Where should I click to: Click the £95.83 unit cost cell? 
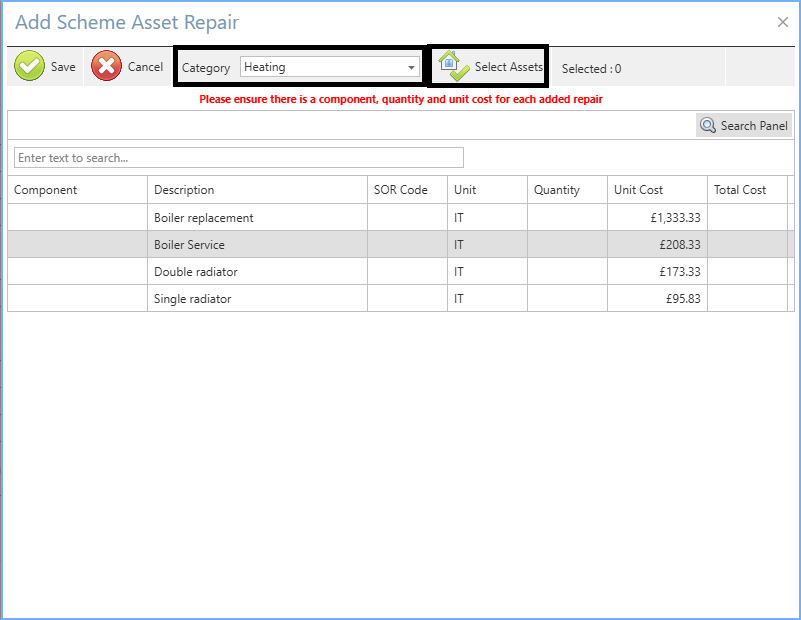657,299
